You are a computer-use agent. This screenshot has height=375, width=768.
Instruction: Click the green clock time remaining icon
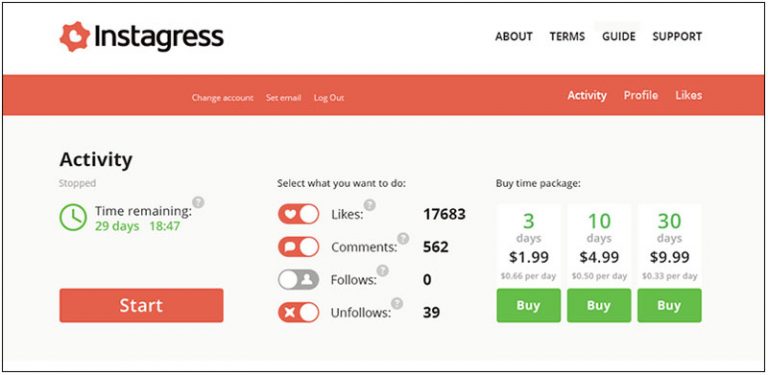coord(73,217)
